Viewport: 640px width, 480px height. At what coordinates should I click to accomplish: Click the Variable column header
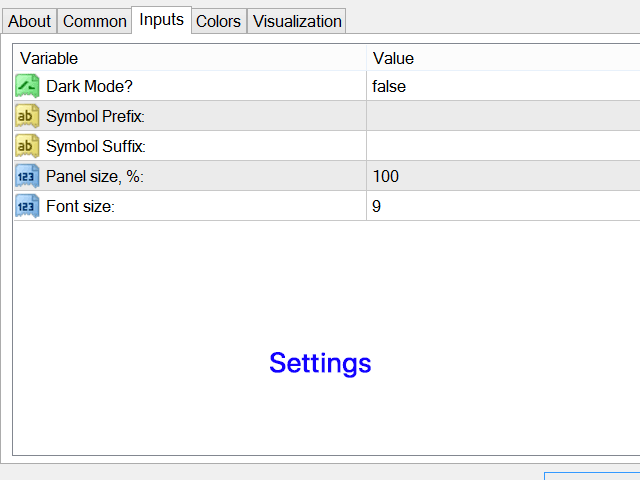point(190,58)
